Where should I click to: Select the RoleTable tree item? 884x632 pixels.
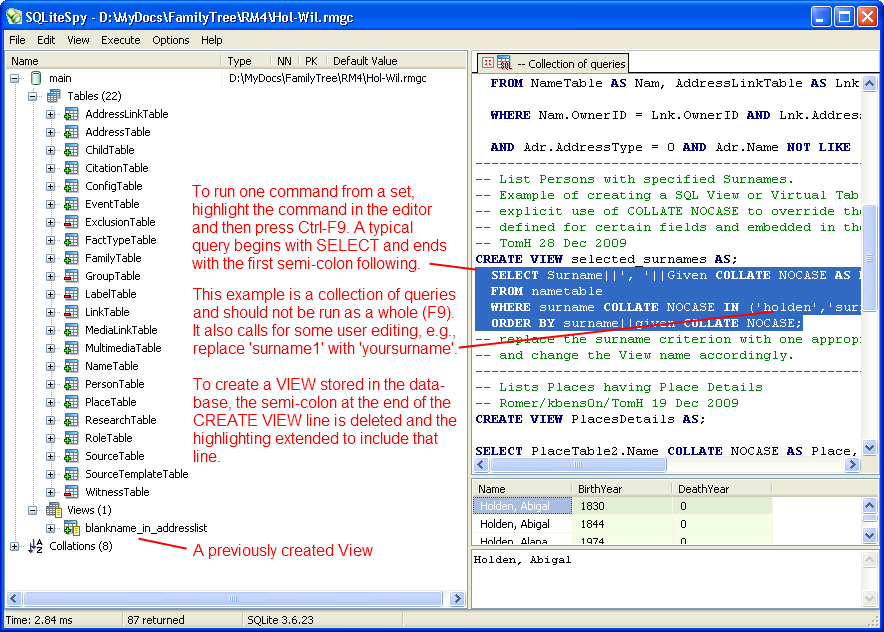108,438
